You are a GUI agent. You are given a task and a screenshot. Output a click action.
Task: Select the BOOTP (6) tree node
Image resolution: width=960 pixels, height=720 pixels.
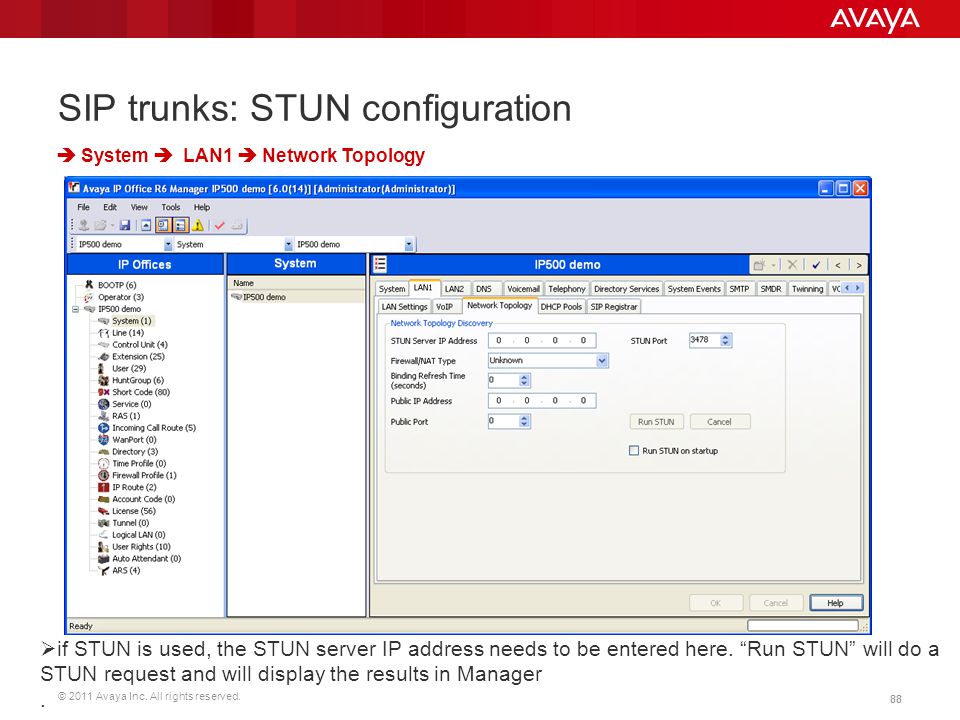click(117, 285)
